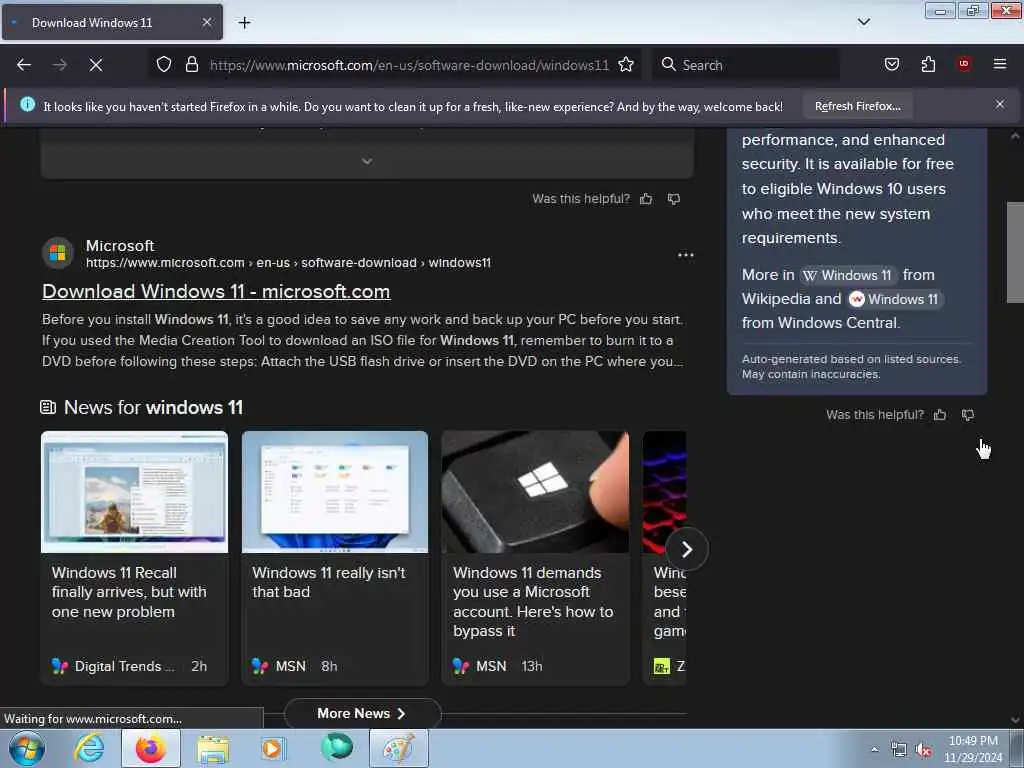
Task: Open Windows Explorer folder in taskbar
Action: click(x=213, y=748)
